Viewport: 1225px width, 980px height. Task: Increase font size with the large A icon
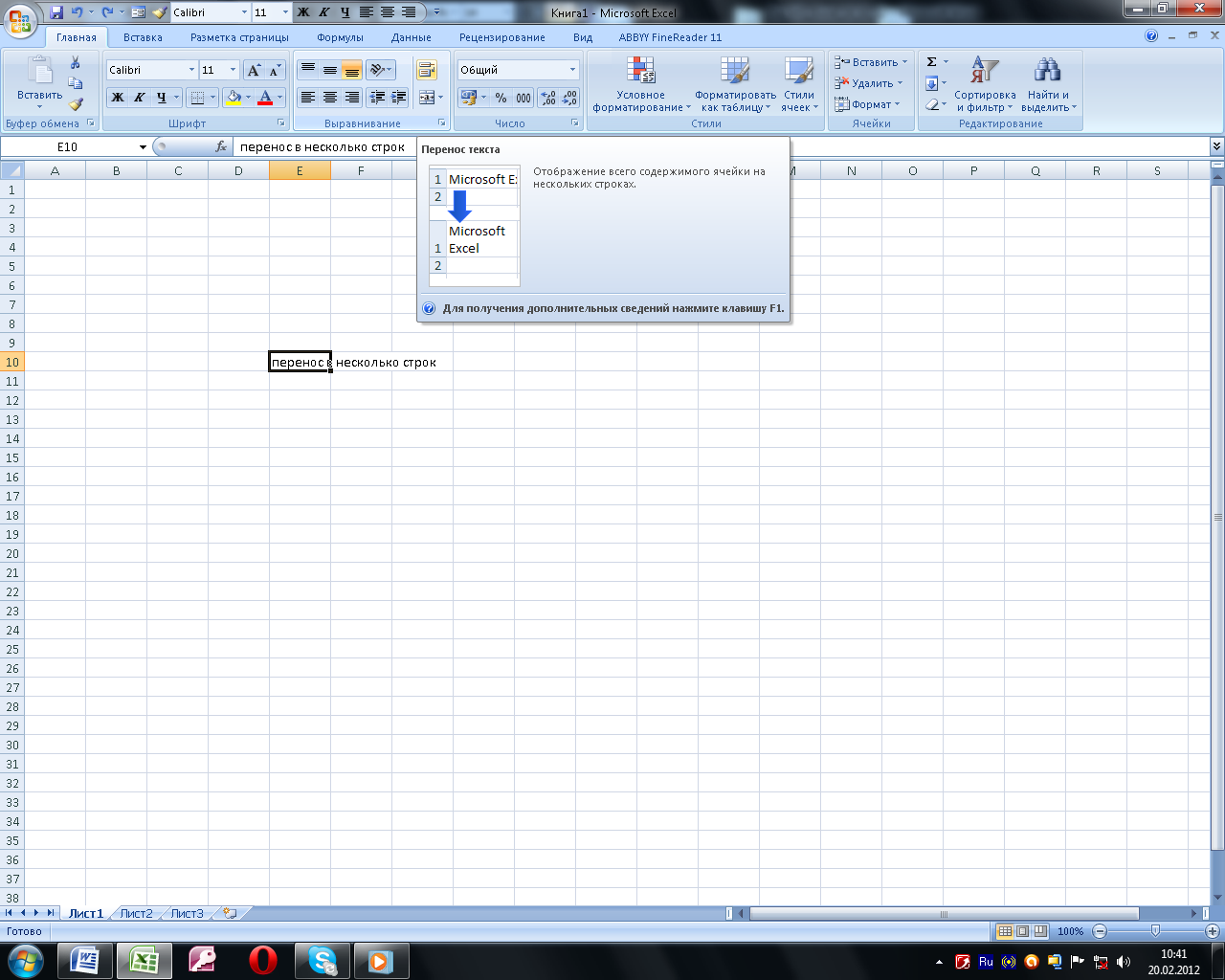254,70
